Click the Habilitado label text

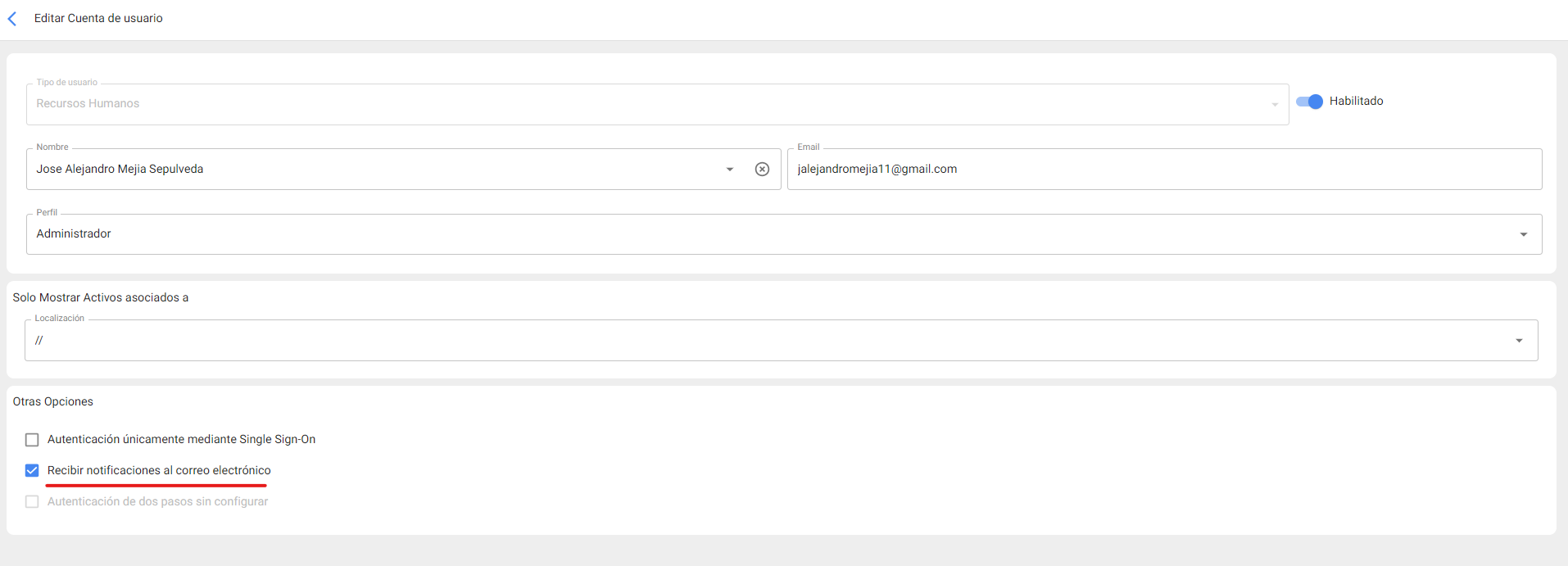click(x=1356, y=102)
